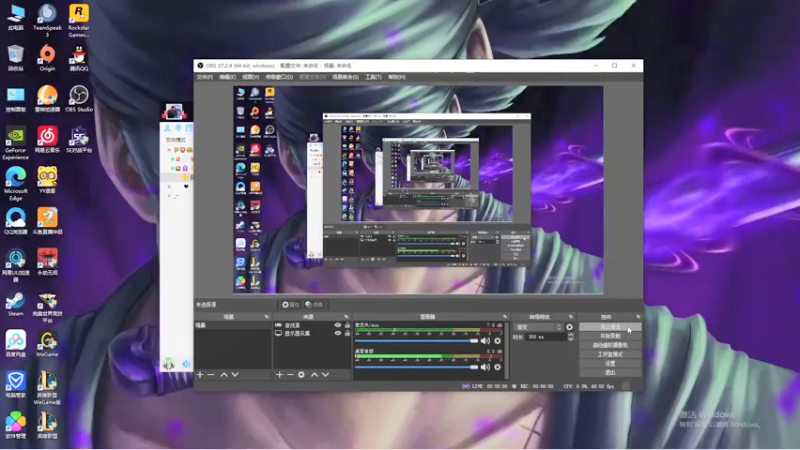Open the TeamSpeak 3 desktop shortcut
The width and height of the screenshot is (800, 450).
coord(47,20)
